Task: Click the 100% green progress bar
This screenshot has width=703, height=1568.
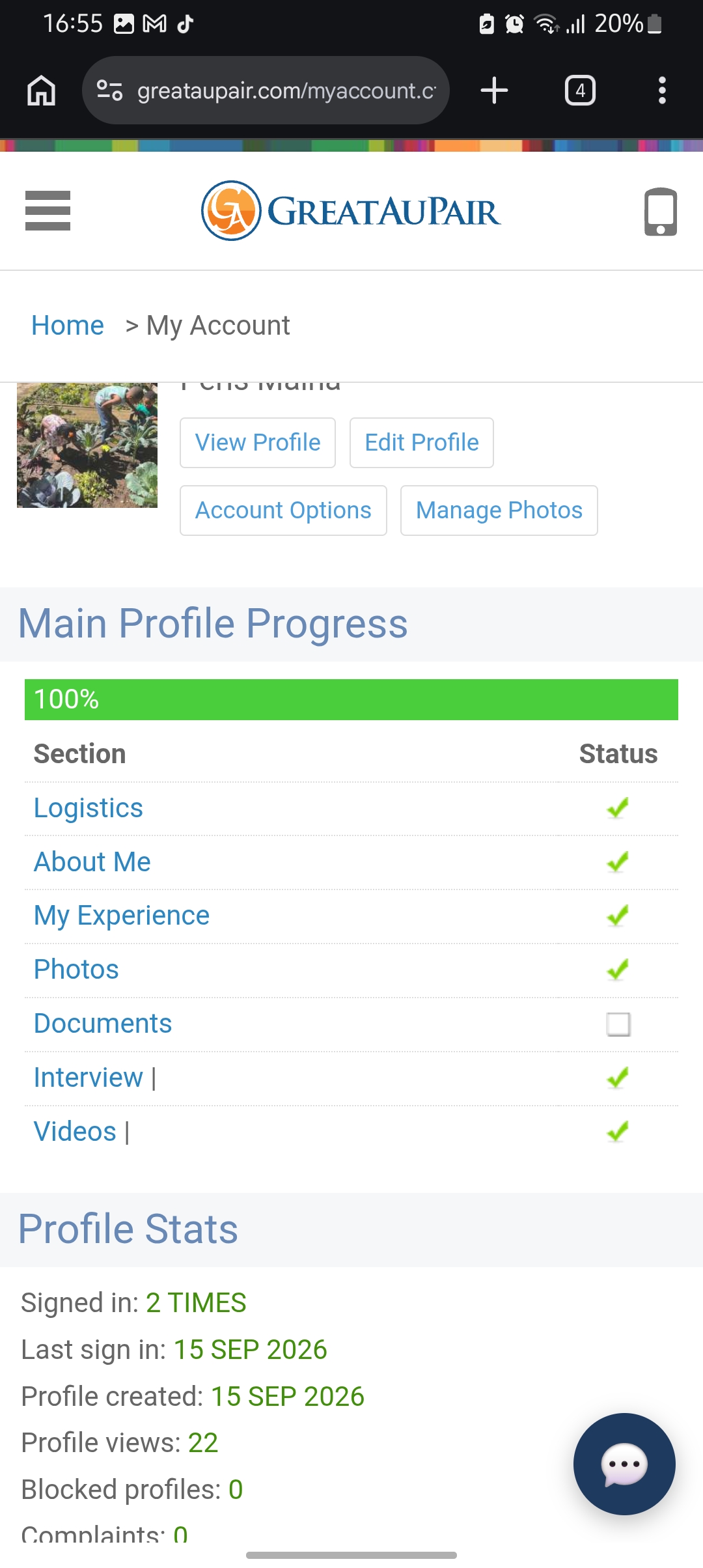Action: click(x=351, y=699)
